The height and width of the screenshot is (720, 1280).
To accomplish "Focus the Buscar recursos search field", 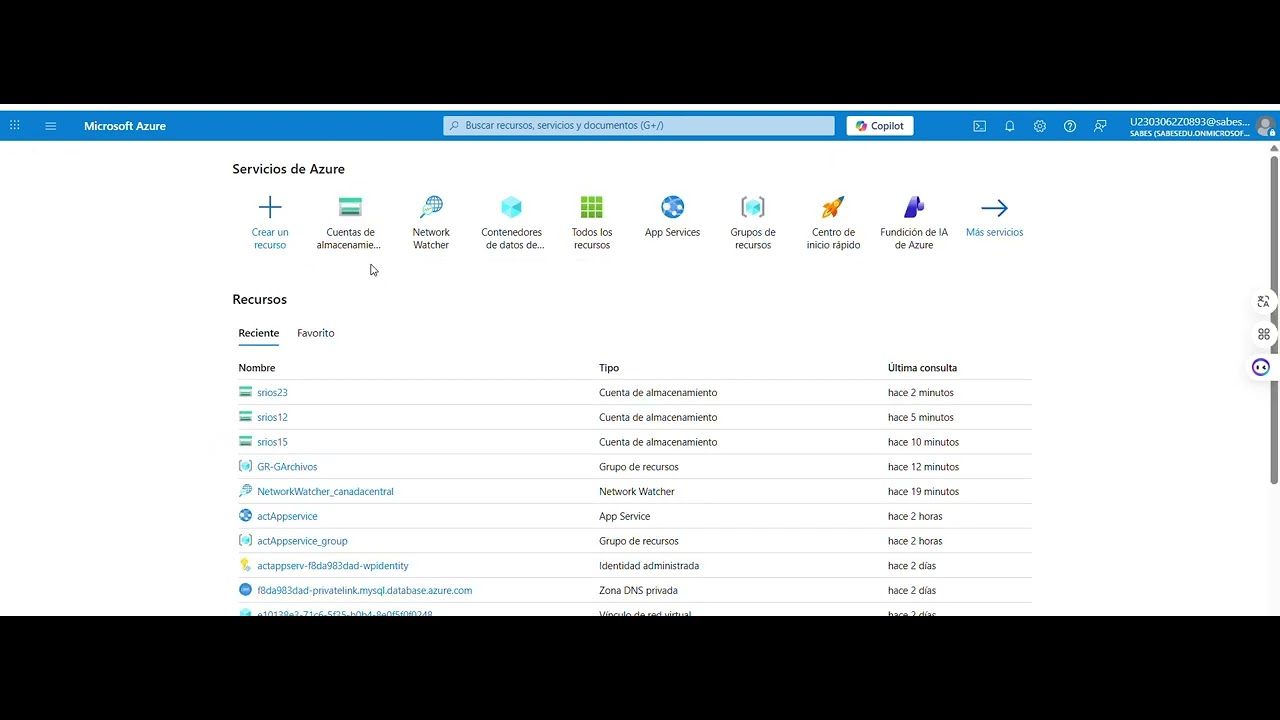I will tap(639, 126).
